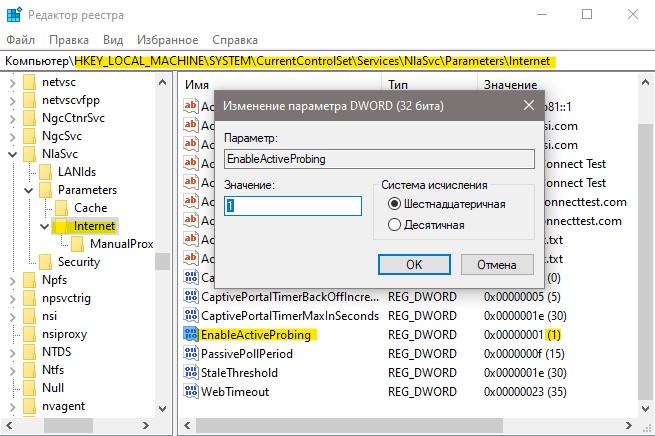The image size is (655, 436).
Task: Select the WebTimeout value name
Action: [235, 392]
